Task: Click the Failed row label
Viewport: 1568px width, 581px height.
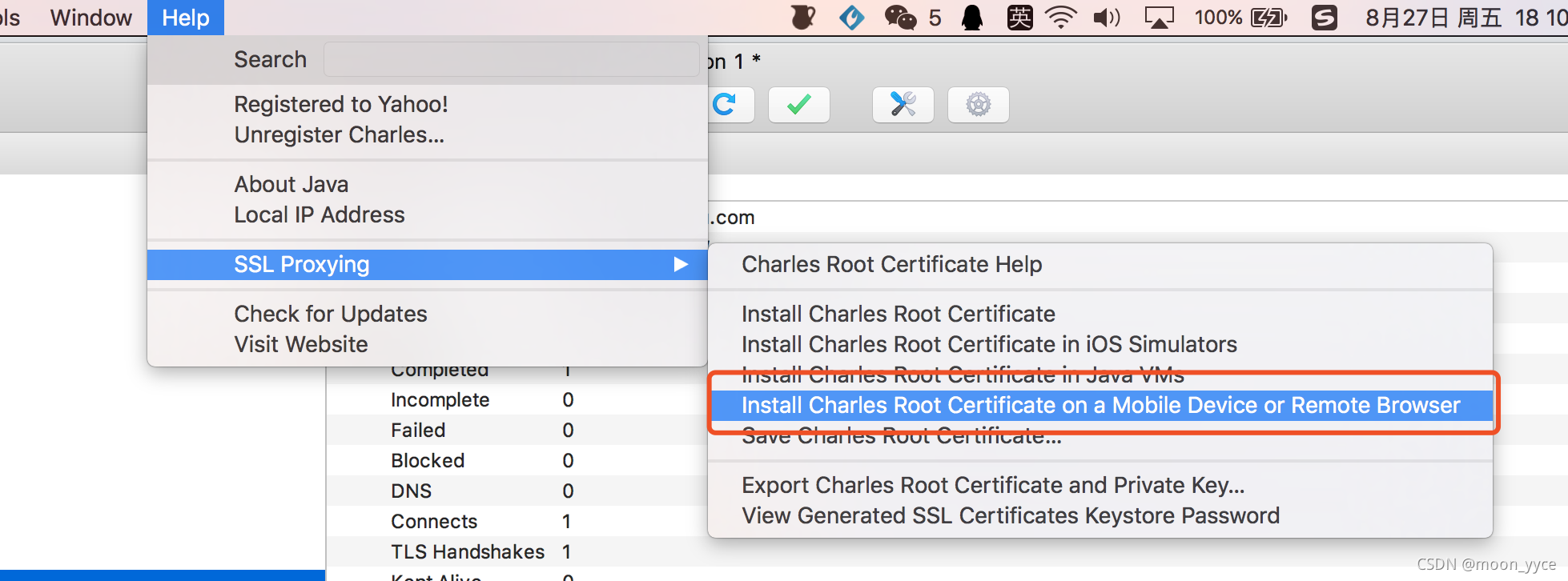Action: (418, 430)
